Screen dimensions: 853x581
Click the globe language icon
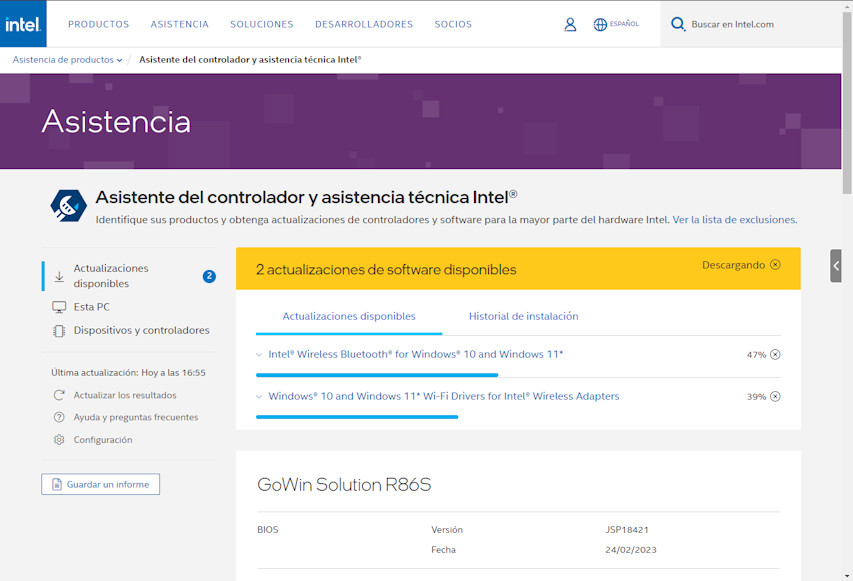[x=600, y=24]
